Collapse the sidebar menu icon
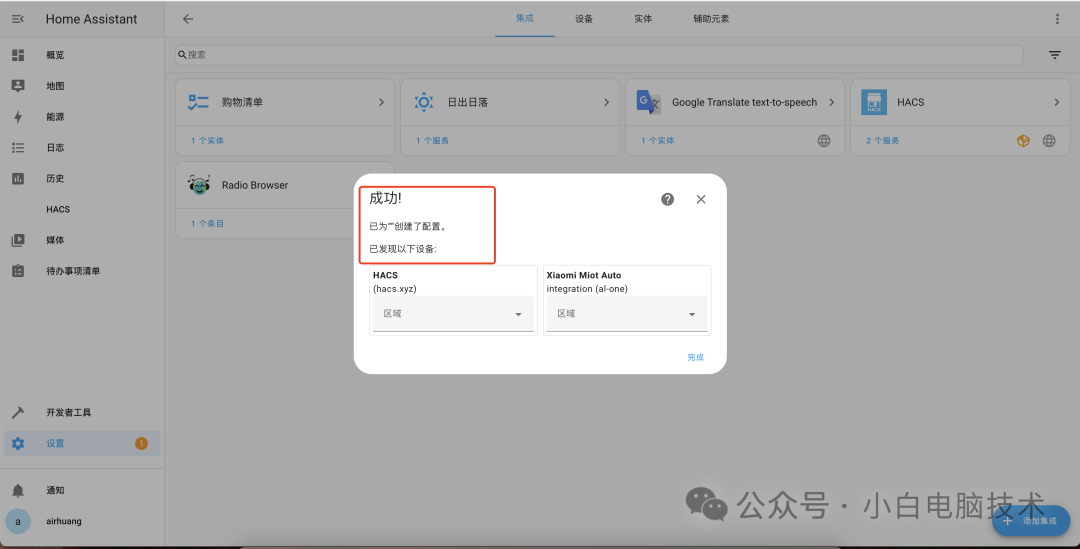This screenshot has height=549, width=1080. [18, 19]
